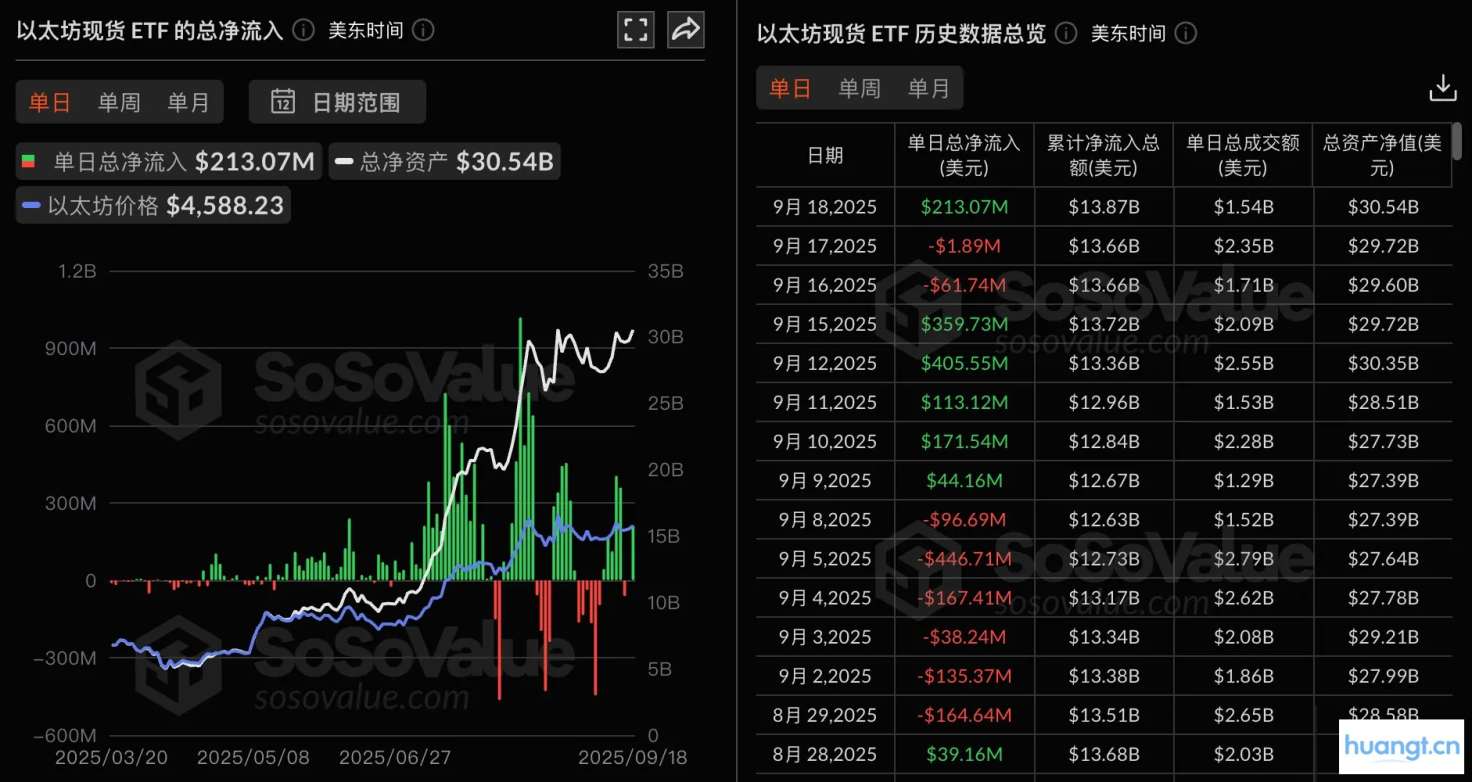
Task: Toggle 单日总净流入 series in chart legend
Action: [168, 162]
